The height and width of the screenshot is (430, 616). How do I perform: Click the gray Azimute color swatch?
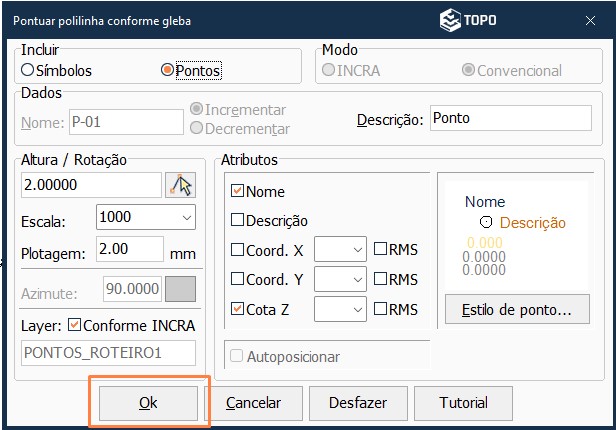coord(180,289)
